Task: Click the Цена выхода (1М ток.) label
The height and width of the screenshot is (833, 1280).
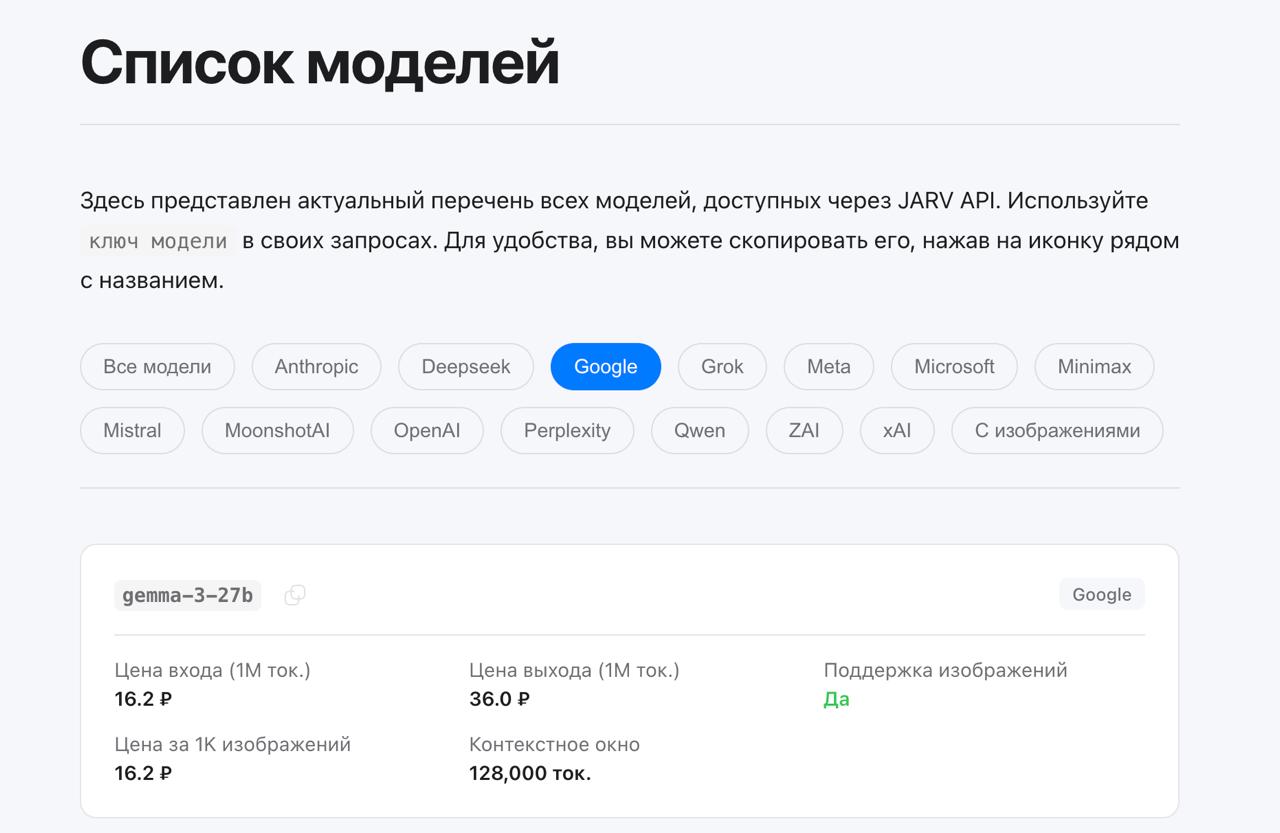Action: pos(574,670)
